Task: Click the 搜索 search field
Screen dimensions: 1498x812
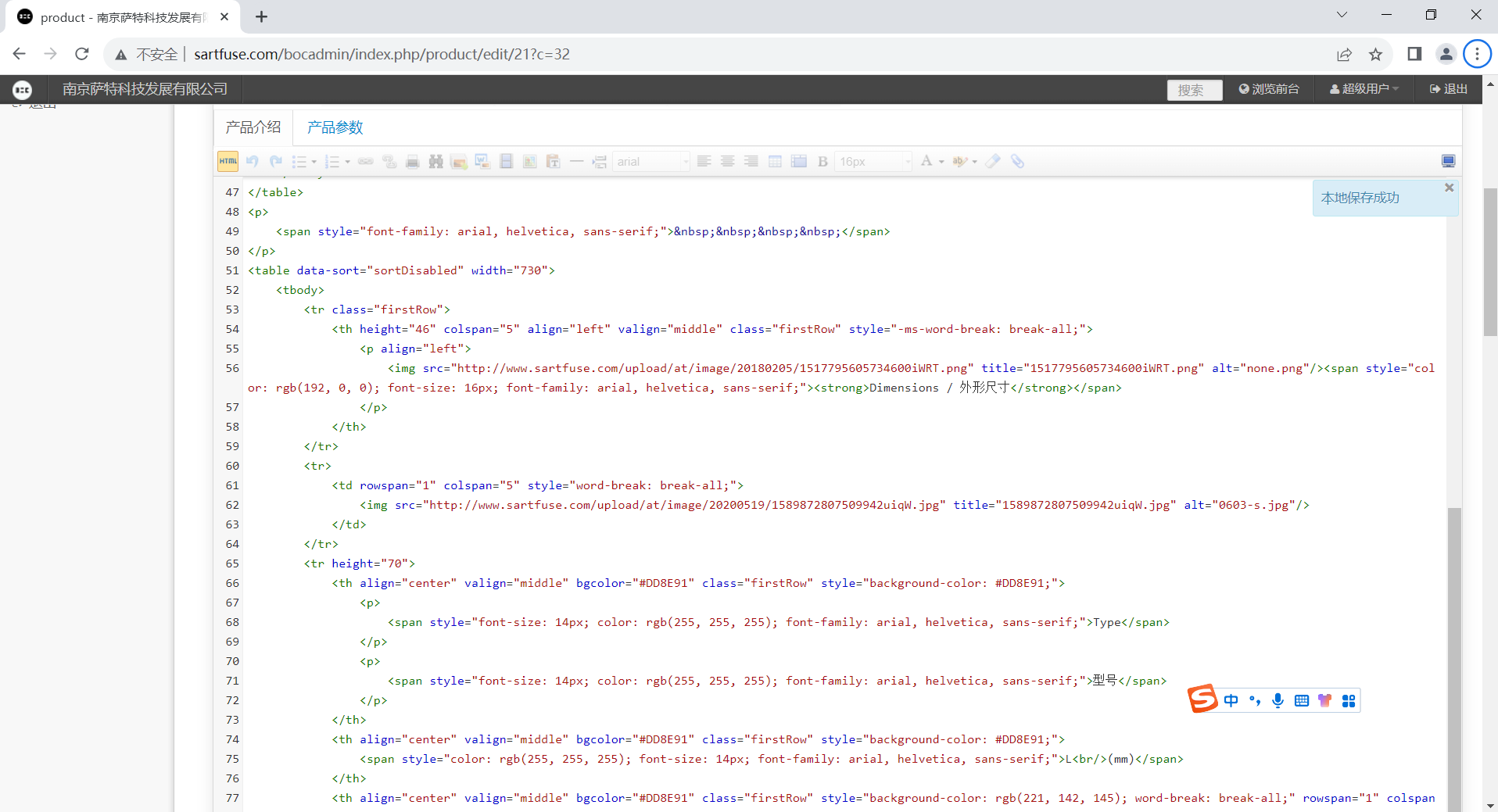Action: pos(1195,90)
